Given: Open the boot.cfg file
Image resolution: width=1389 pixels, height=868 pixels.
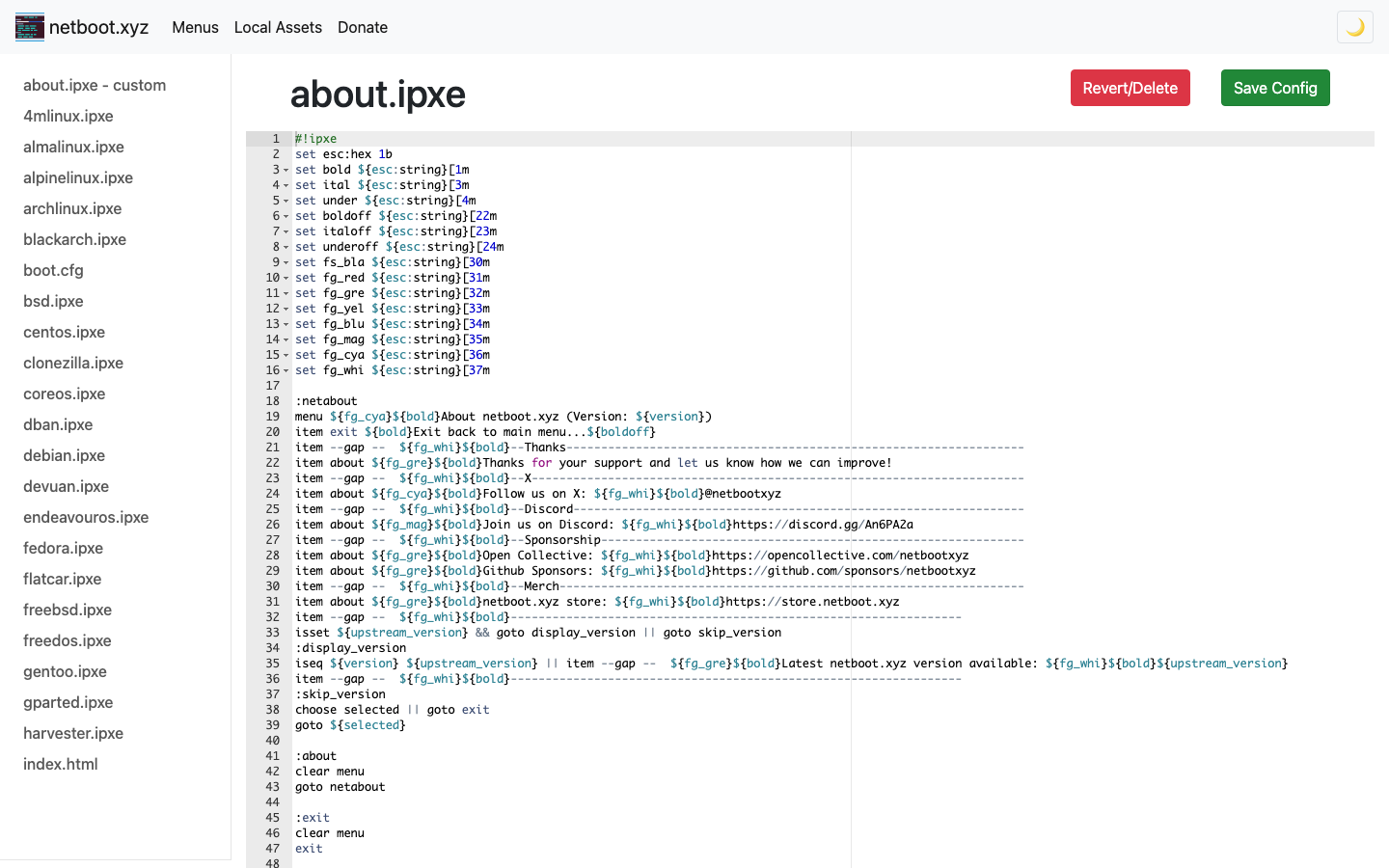Looking at the screenshot, I should click(x=53, y=270).
